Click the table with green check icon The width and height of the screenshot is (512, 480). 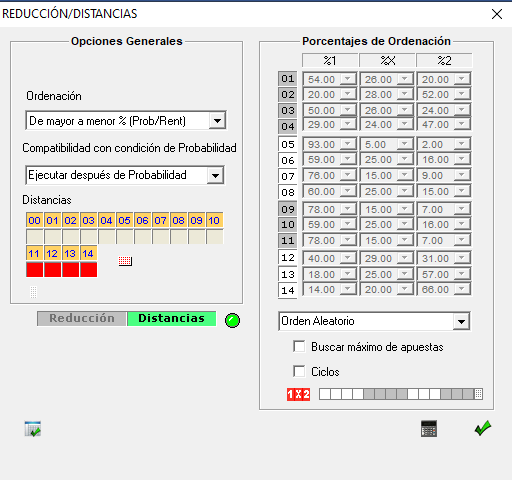(33, 429)
